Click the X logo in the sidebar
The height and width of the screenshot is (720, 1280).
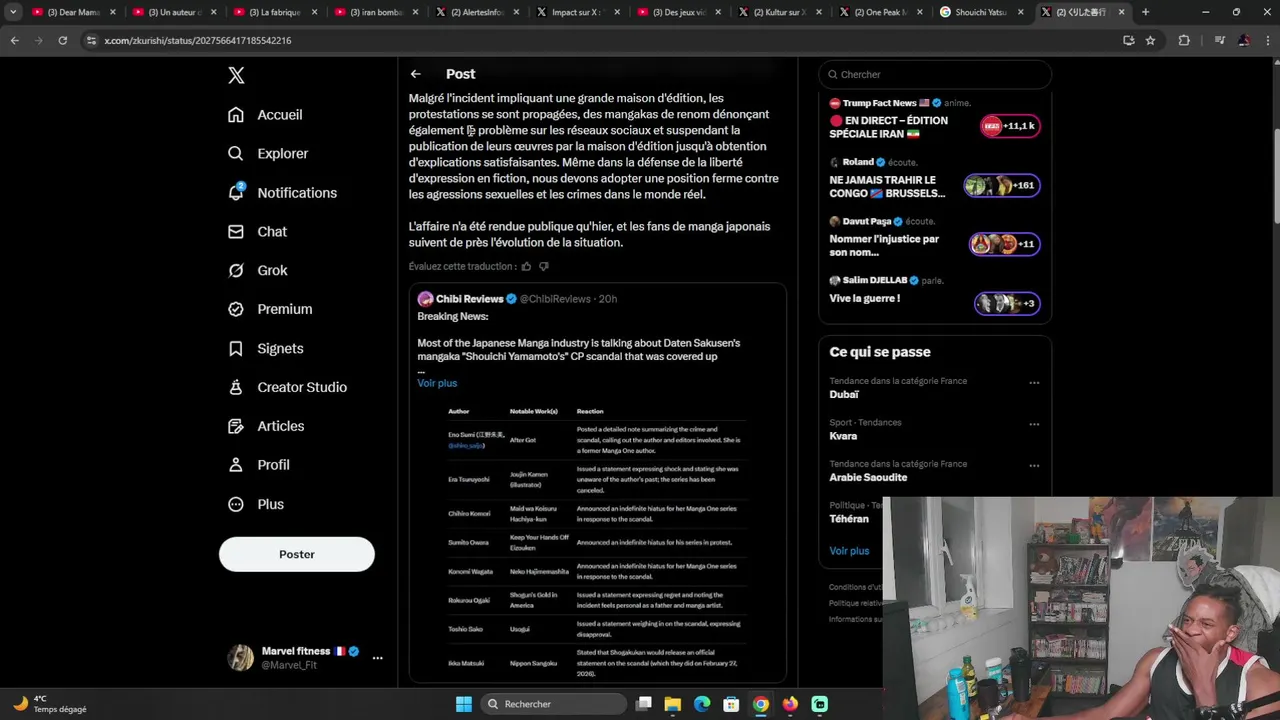click(x=236, y=75)
